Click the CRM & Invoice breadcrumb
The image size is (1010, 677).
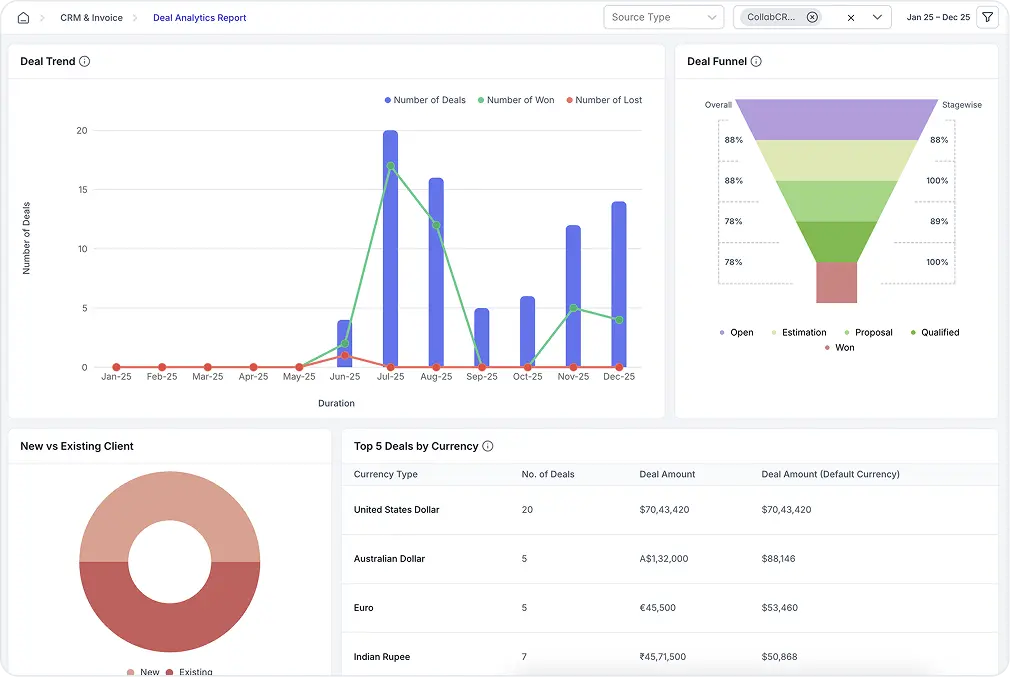89,17
